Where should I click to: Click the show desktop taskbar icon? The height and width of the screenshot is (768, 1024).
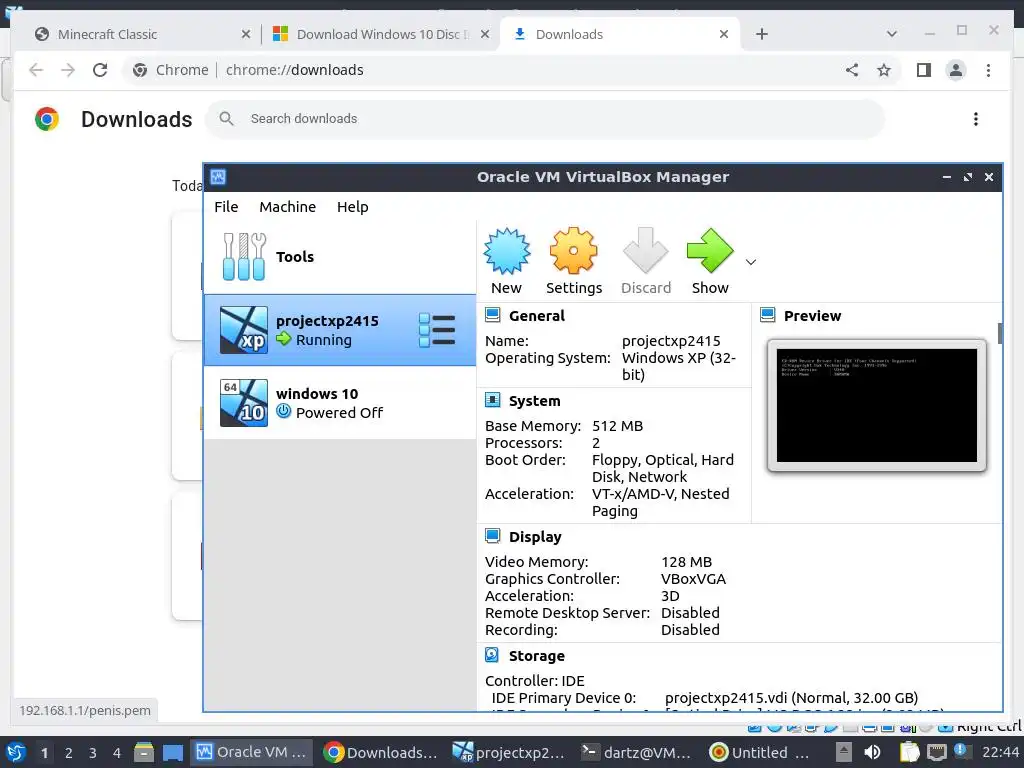[x=172, y=753]
